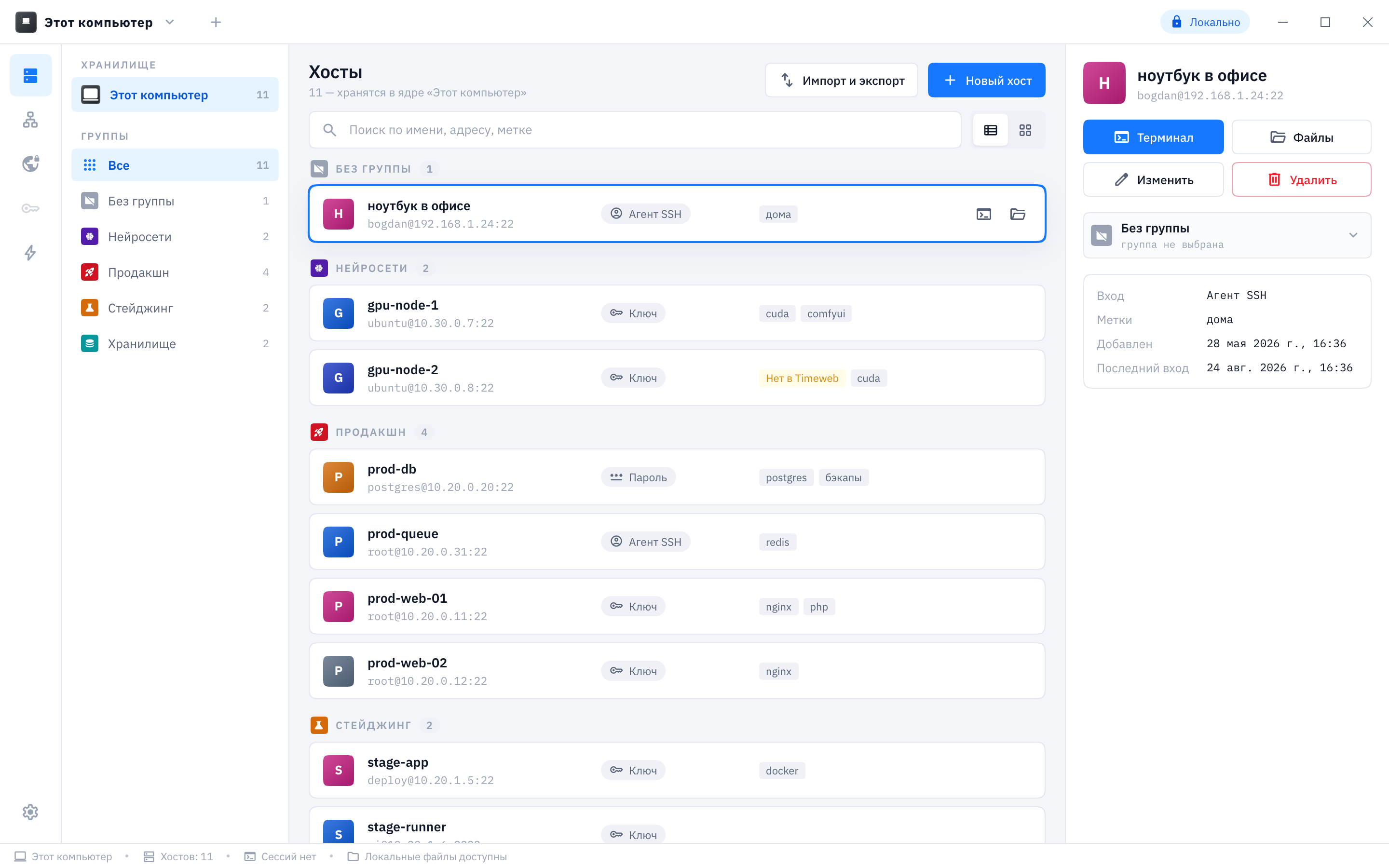Switch to list view
The image size is (1389, 868).
coord(991,130)
